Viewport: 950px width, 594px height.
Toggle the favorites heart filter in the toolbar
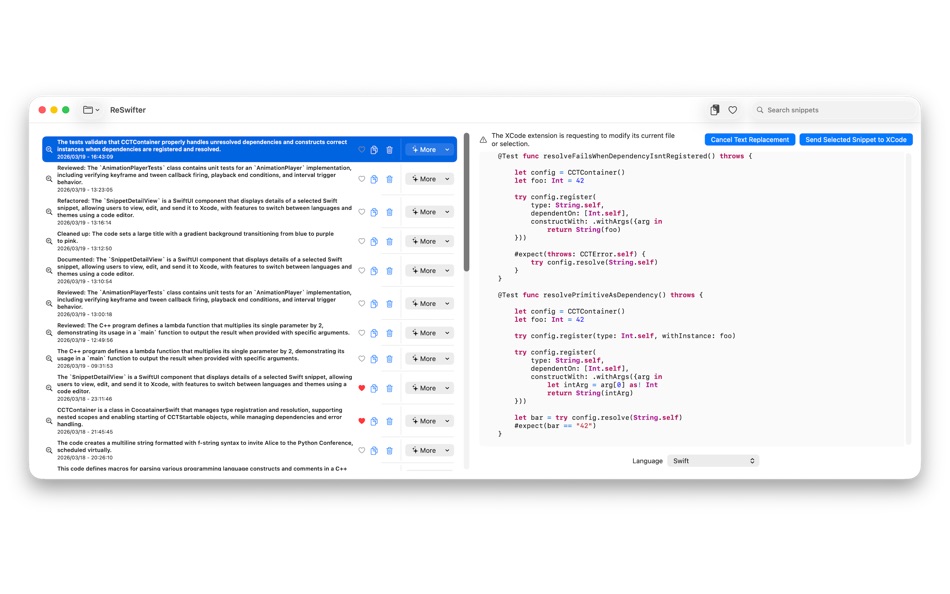733,109
